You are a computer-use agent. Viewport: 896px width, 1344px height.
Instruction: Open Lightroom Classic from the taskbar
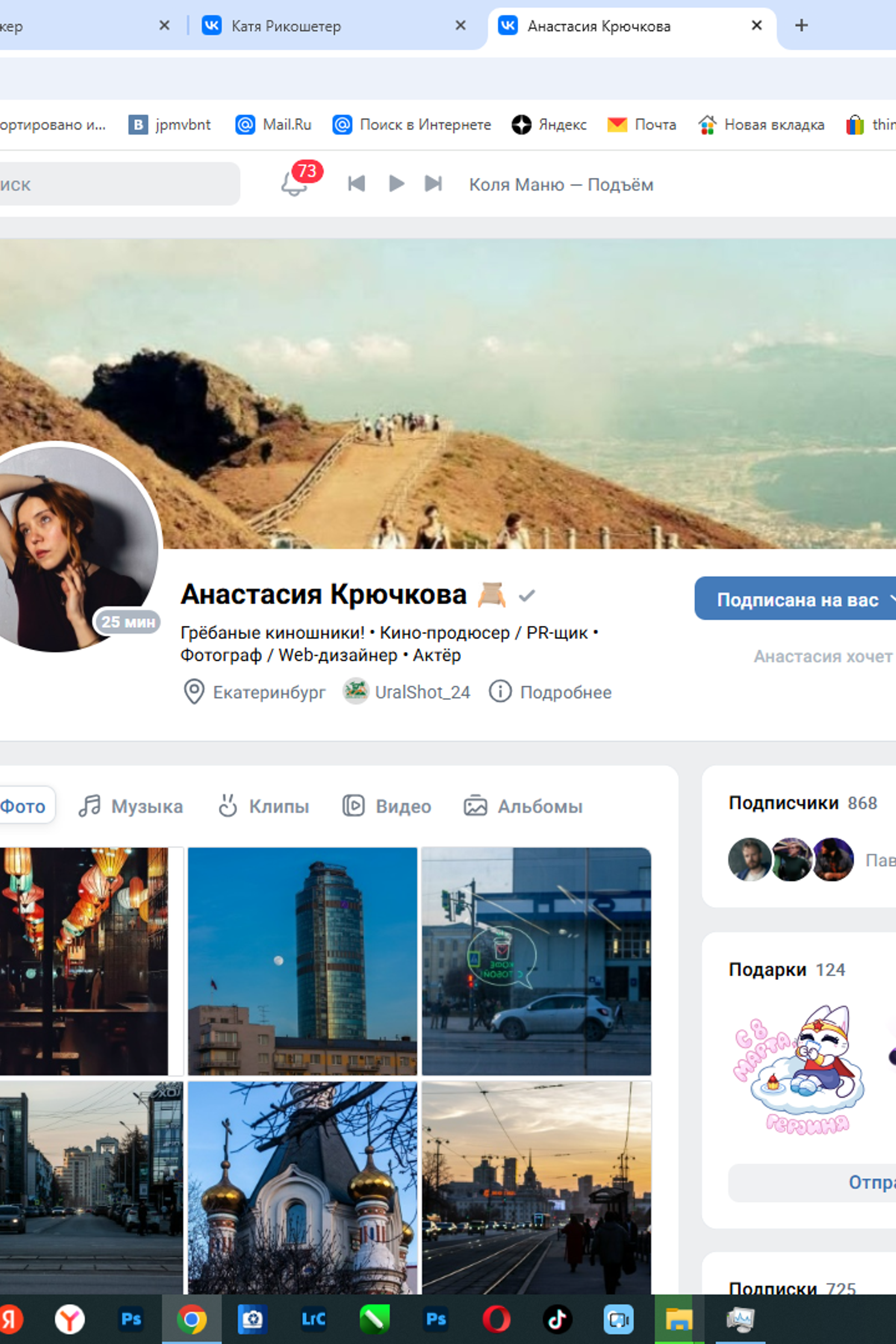pos(313,1319)
